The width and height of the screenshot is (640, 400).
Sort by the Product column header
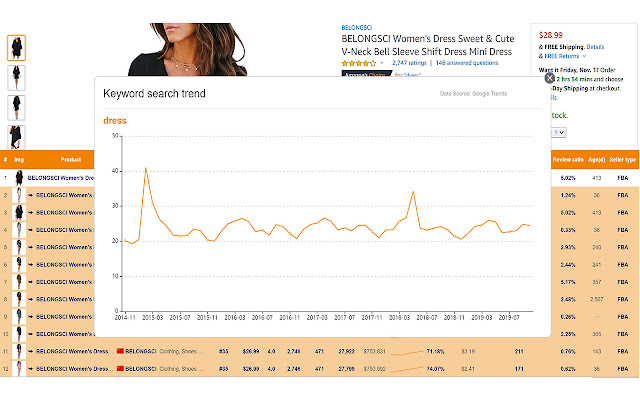point(71,160)
